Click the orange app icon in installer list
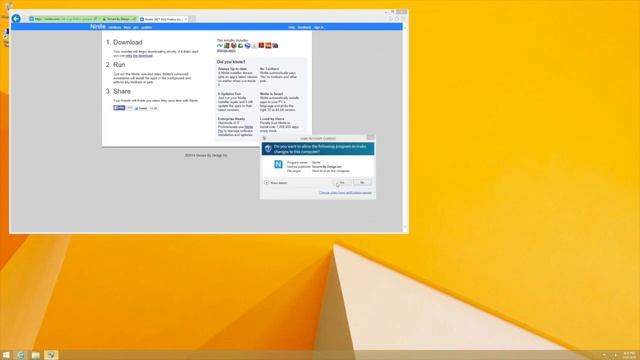Viewport: 640px width, 360px height. 268,45
